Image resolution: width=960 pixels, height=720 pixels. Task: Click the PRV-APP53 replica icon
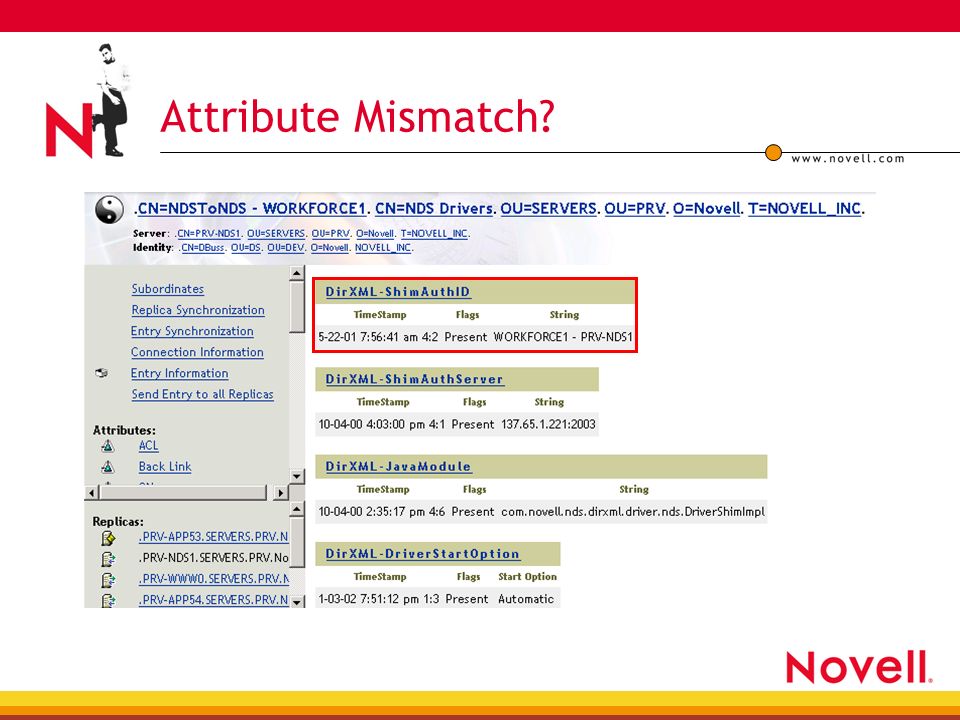pos(108,538)
